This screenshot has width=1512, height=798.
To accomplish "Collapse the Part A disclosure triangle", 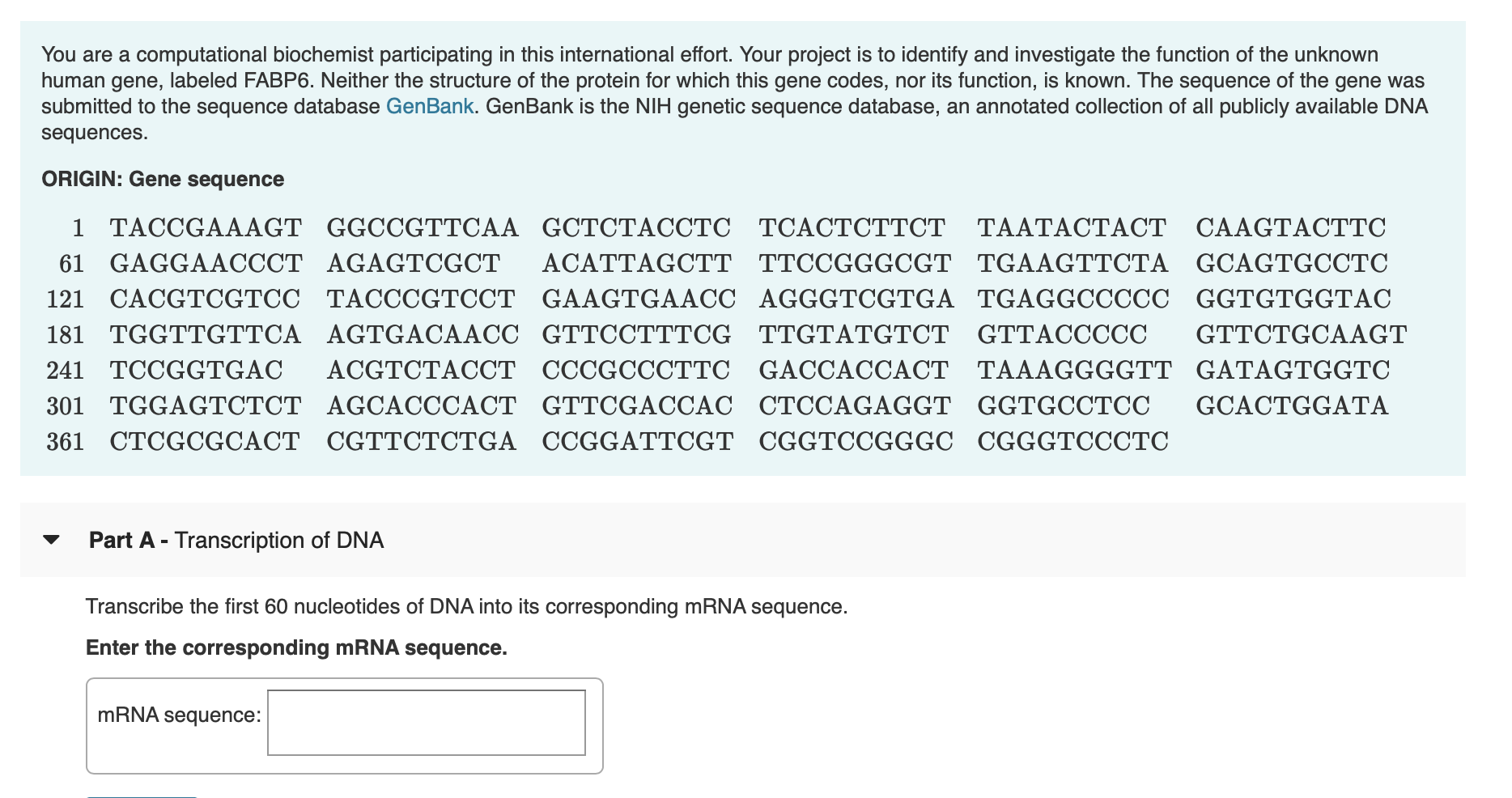I will [x=51, y=540].
